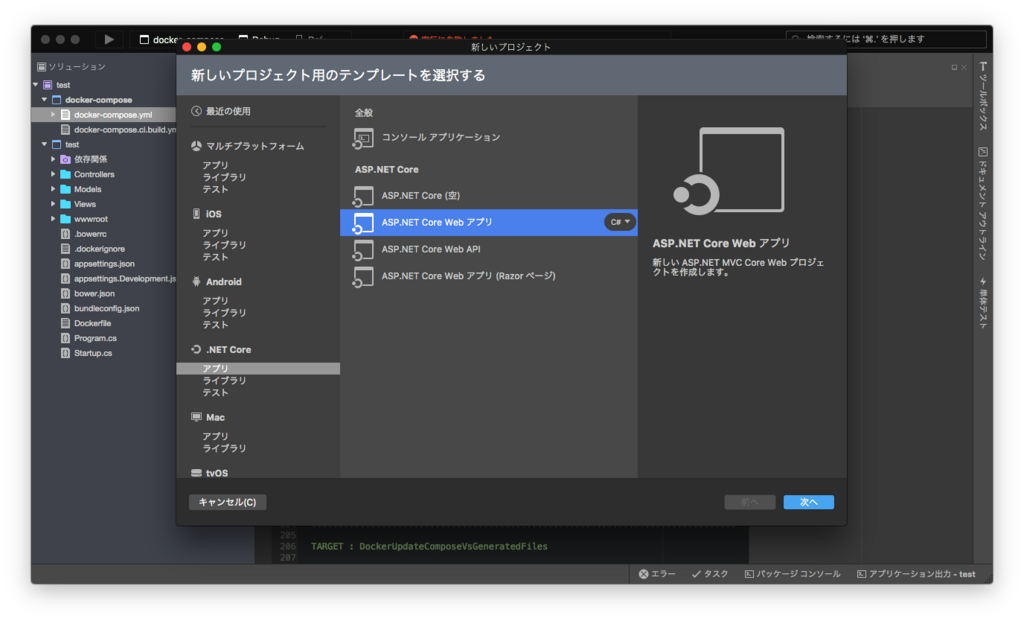Select ライブラリ under Mac
The height and width of the screenshot is (621, 1024).
224,449
